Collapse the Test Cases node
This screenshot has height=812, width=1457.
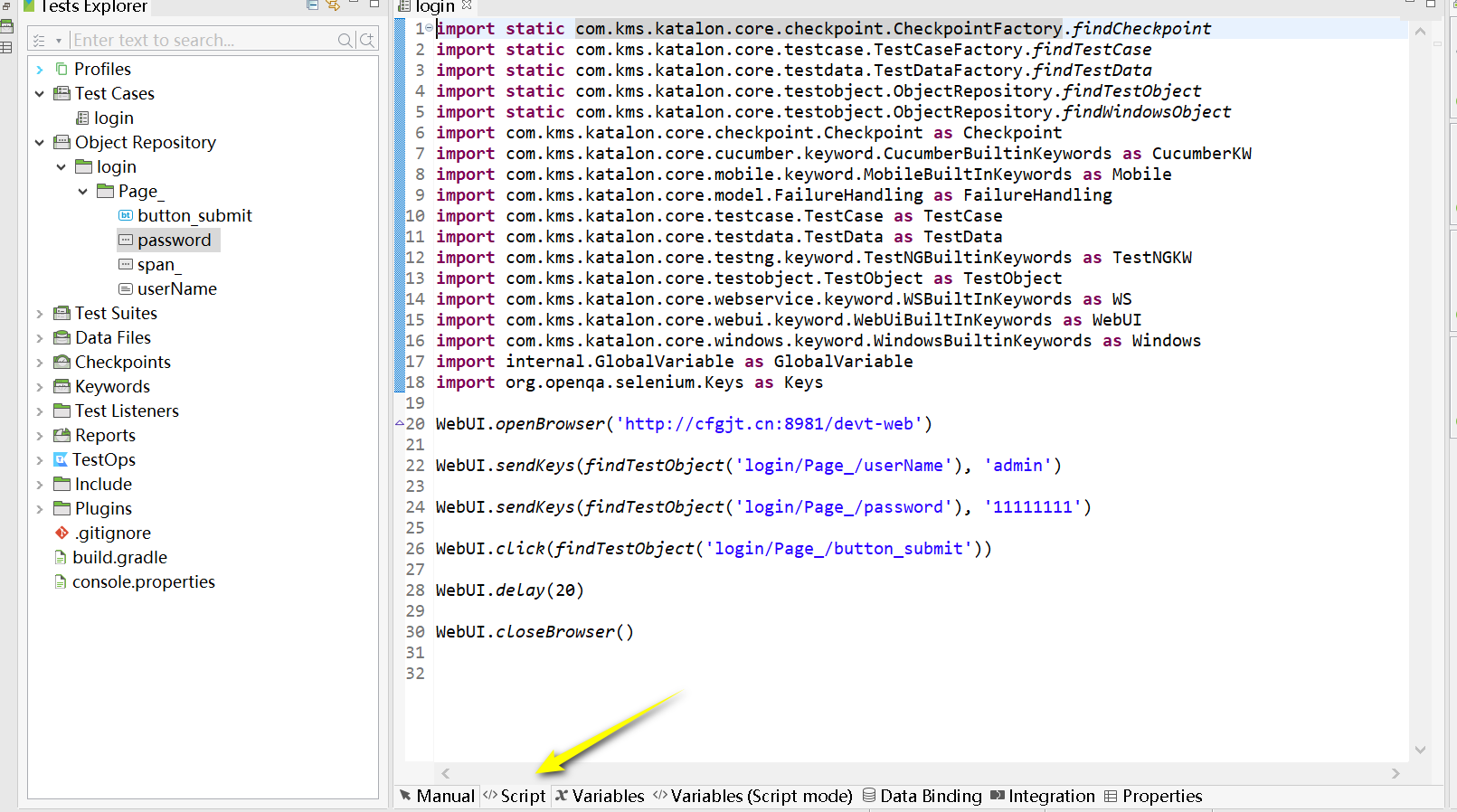coord(39,93)
